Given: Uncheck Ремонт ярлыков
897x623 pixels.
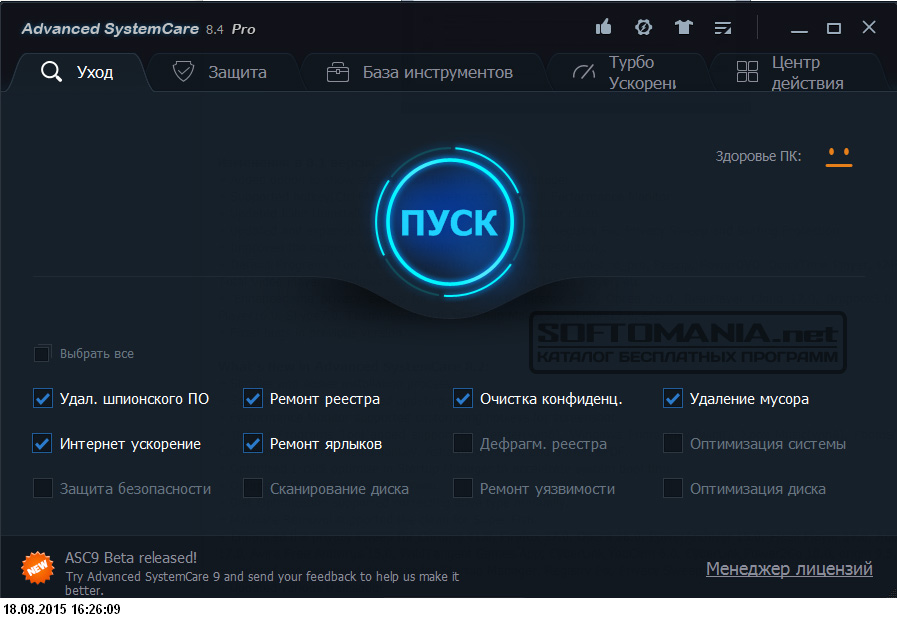Looking at the screenshot, I should [x=253, y=443].
